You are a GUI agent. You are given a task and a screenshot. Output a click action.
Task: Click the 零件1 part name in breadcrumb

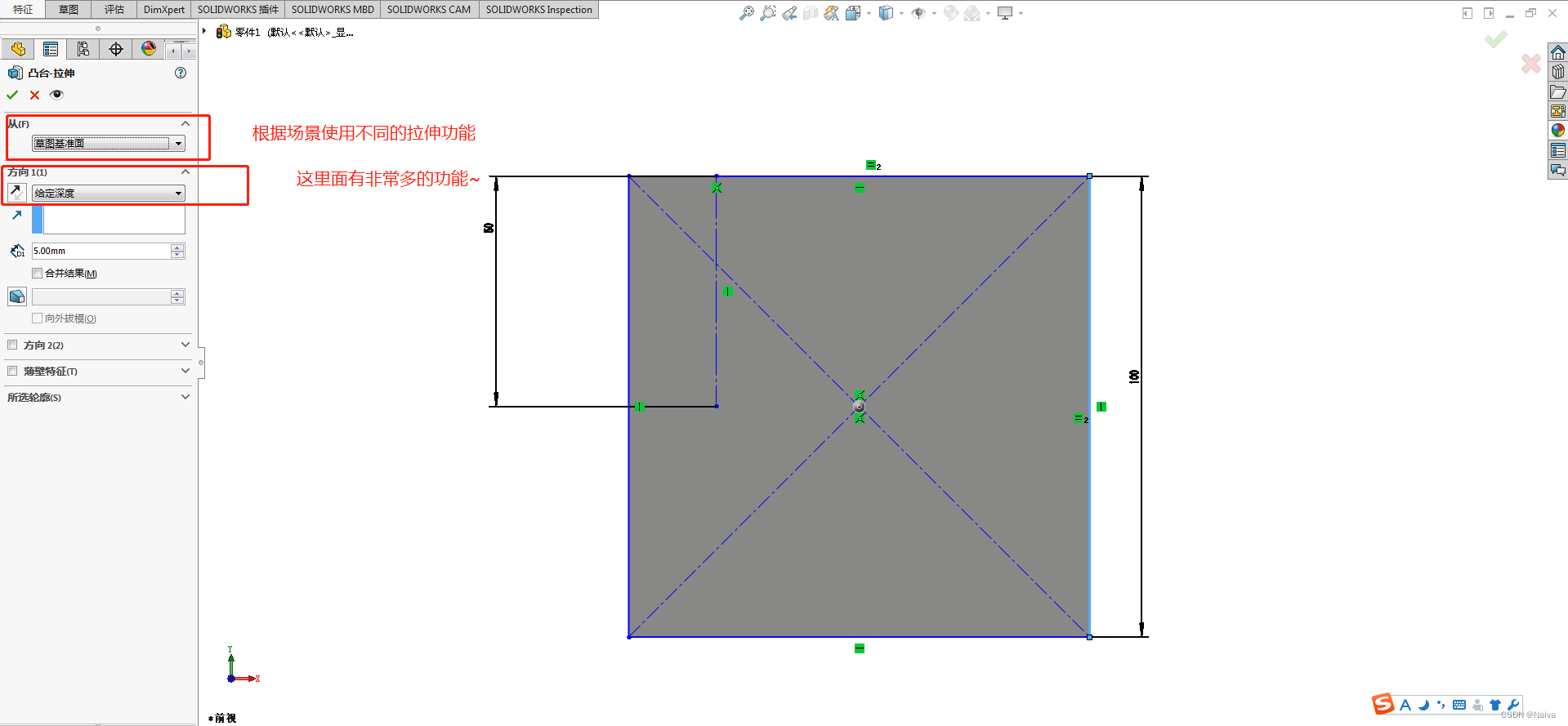(x=248, y=32)
